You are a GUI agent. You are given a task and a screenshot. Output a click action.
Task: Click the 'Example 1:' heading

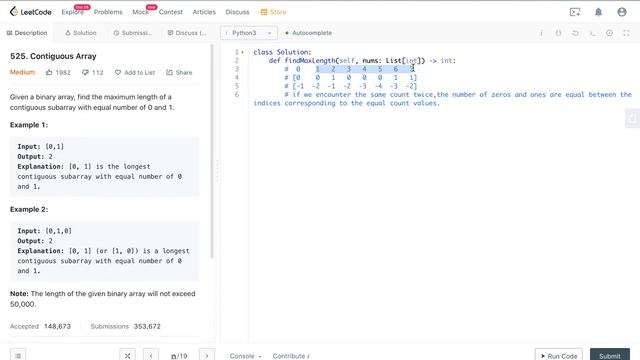29,125
